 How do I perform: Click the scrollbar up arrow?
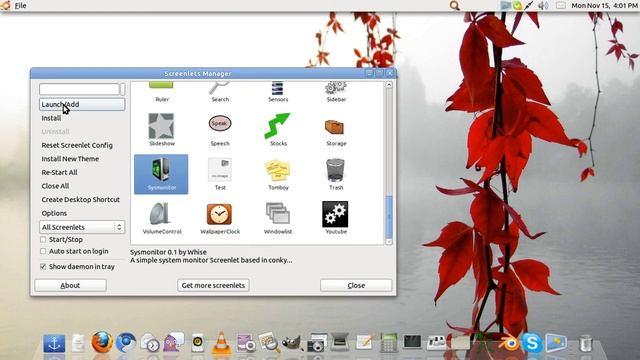pos(389,85)
